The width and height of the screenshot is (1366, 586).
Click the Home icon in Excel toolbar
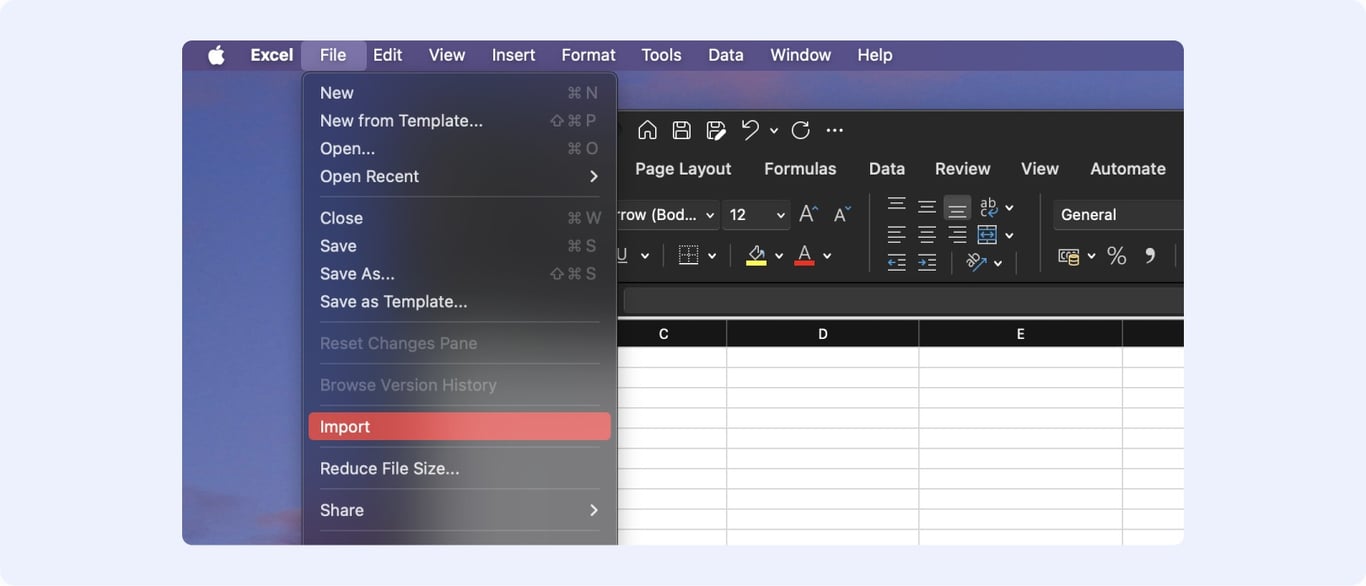pyautogui.click(x=647, y=130)
